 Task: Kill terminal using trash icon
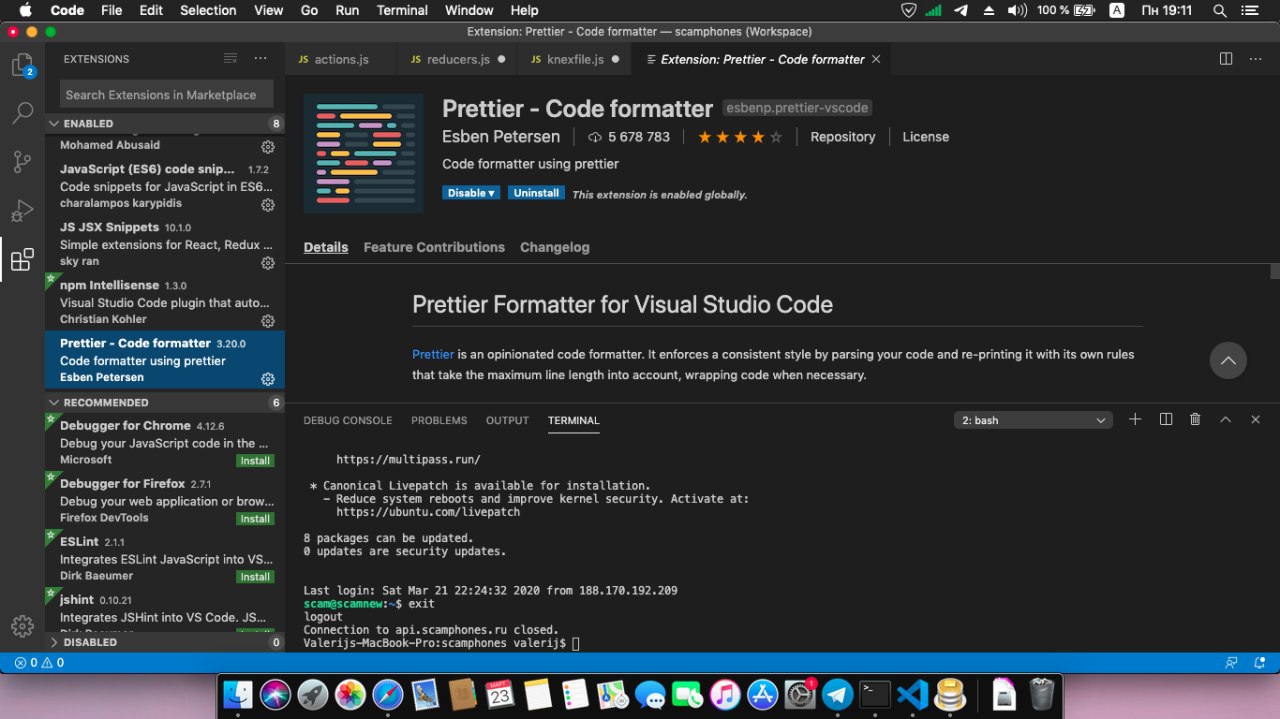tap(1195, 420)
